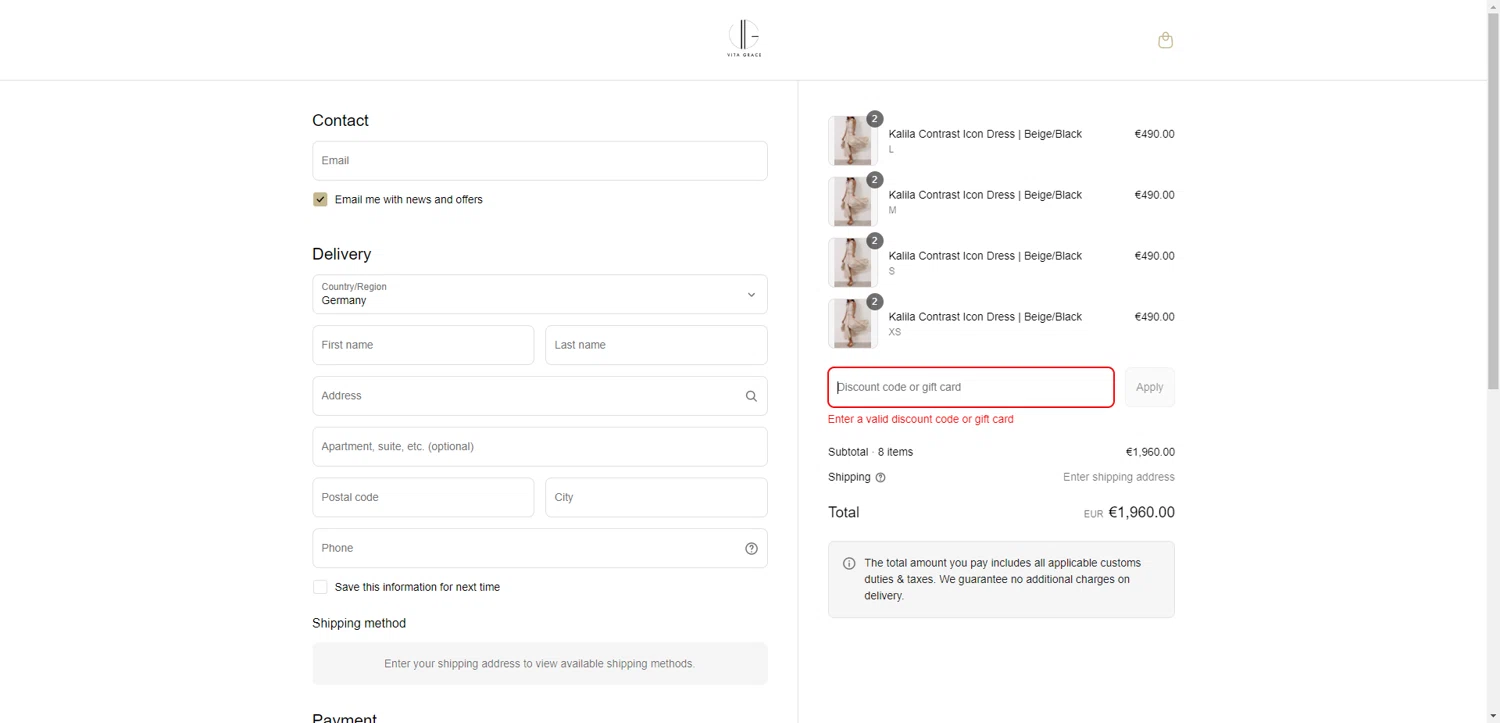This screenshot has height=723, width=1500.
Task: Click 'Enter a valid discount code' error text
Action: [921, 419]
